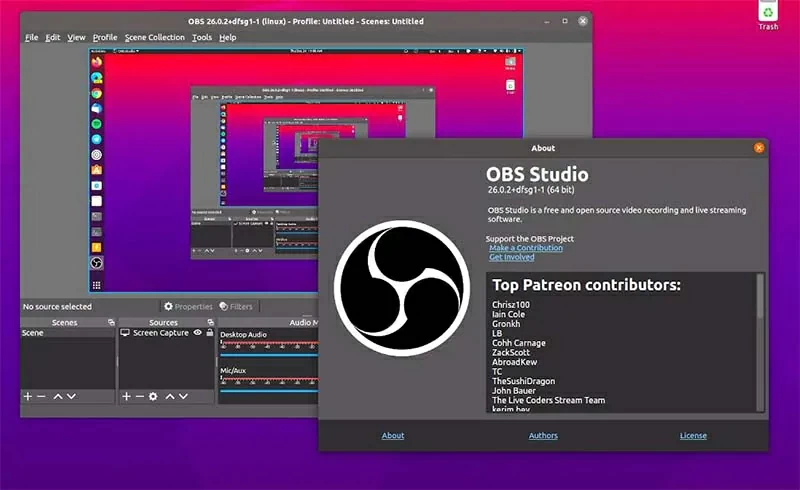Click the Filters button above the panels
800x490 pixels.
pos(236,306)
